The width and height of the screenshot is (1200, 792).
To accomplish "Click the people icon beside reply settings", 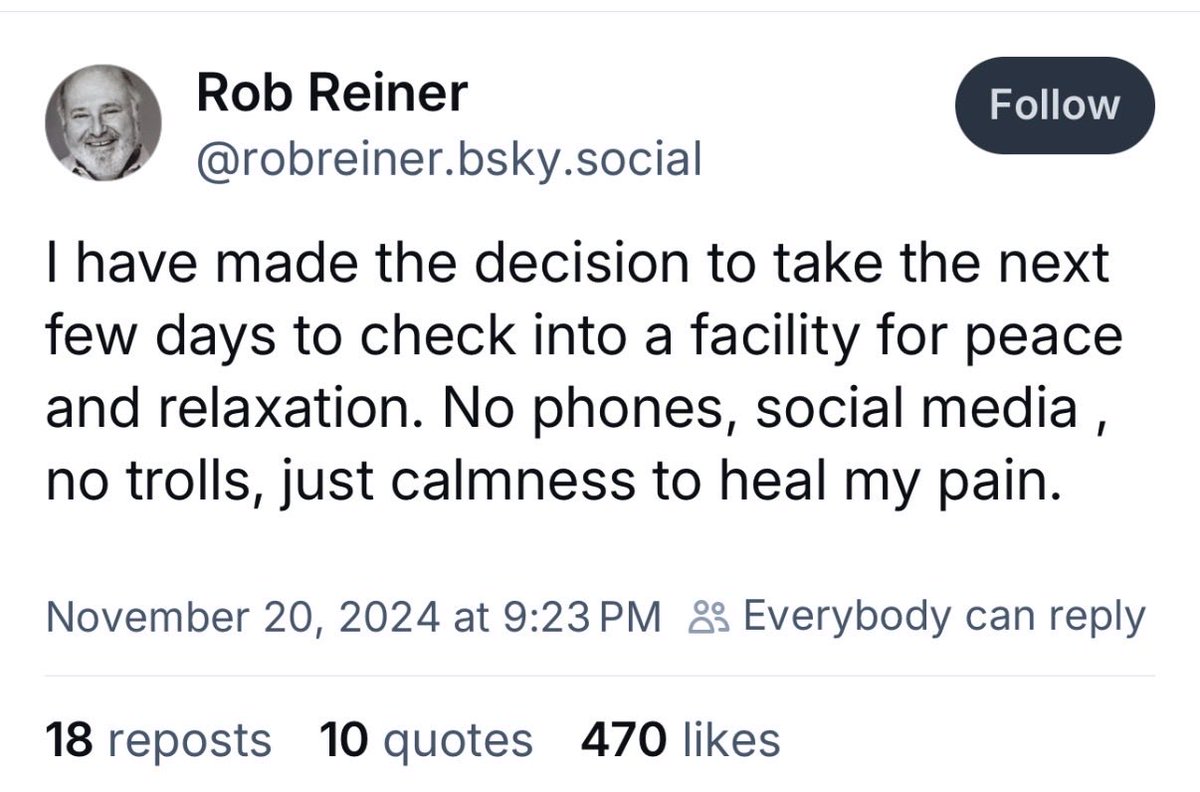I will pyautogui.click(x=706, y=618).
